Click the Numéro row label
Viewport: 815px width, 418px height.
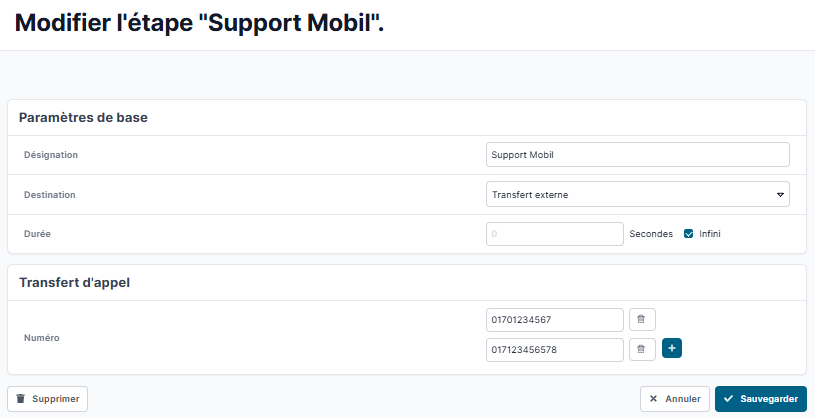pyautogui.click(x=42, y=338)
